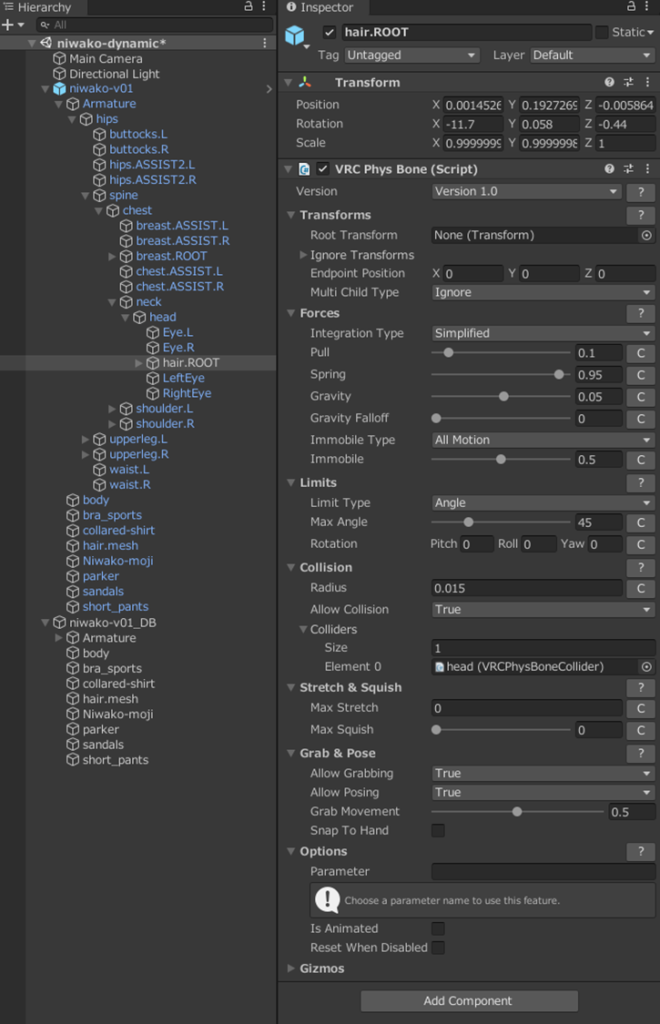Open Transform component help icon

pos(610,83)
